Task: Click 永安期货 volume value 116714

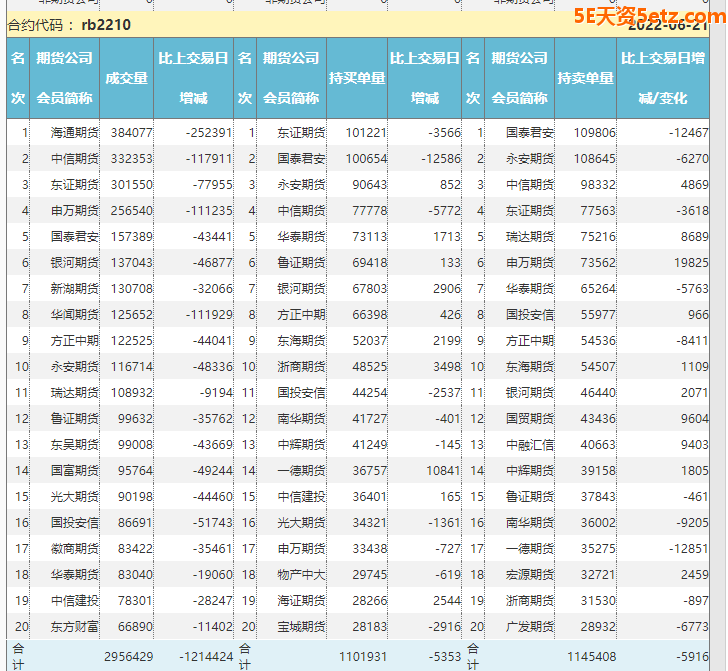Action: click(131, 367)
